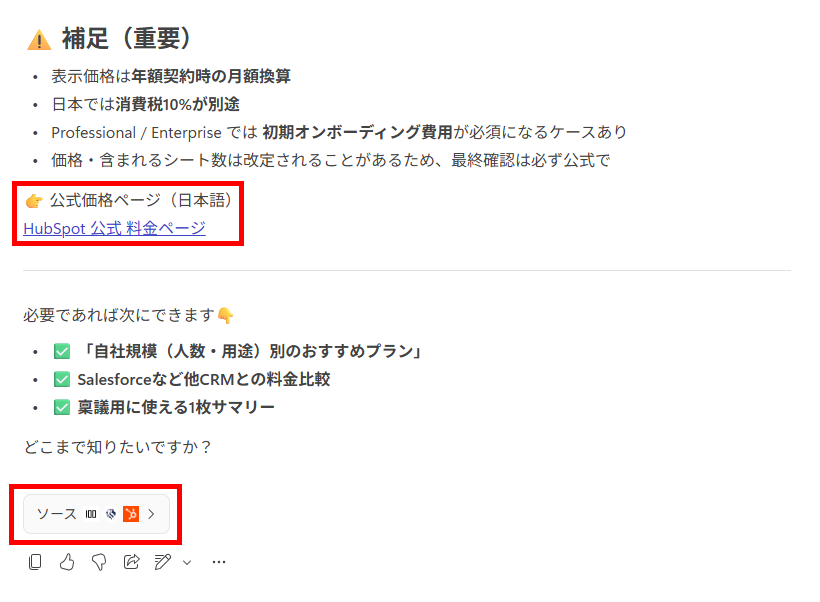Open the share response icon
This screenshot has height=602, width=820.
tap(131, 562)
